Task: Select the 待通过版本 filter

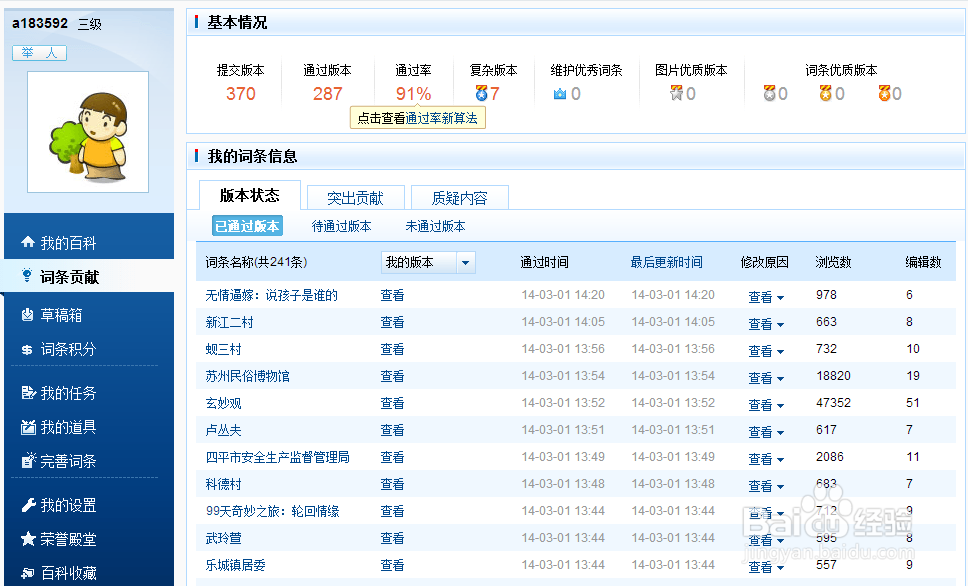Action: tap(341, 226)
